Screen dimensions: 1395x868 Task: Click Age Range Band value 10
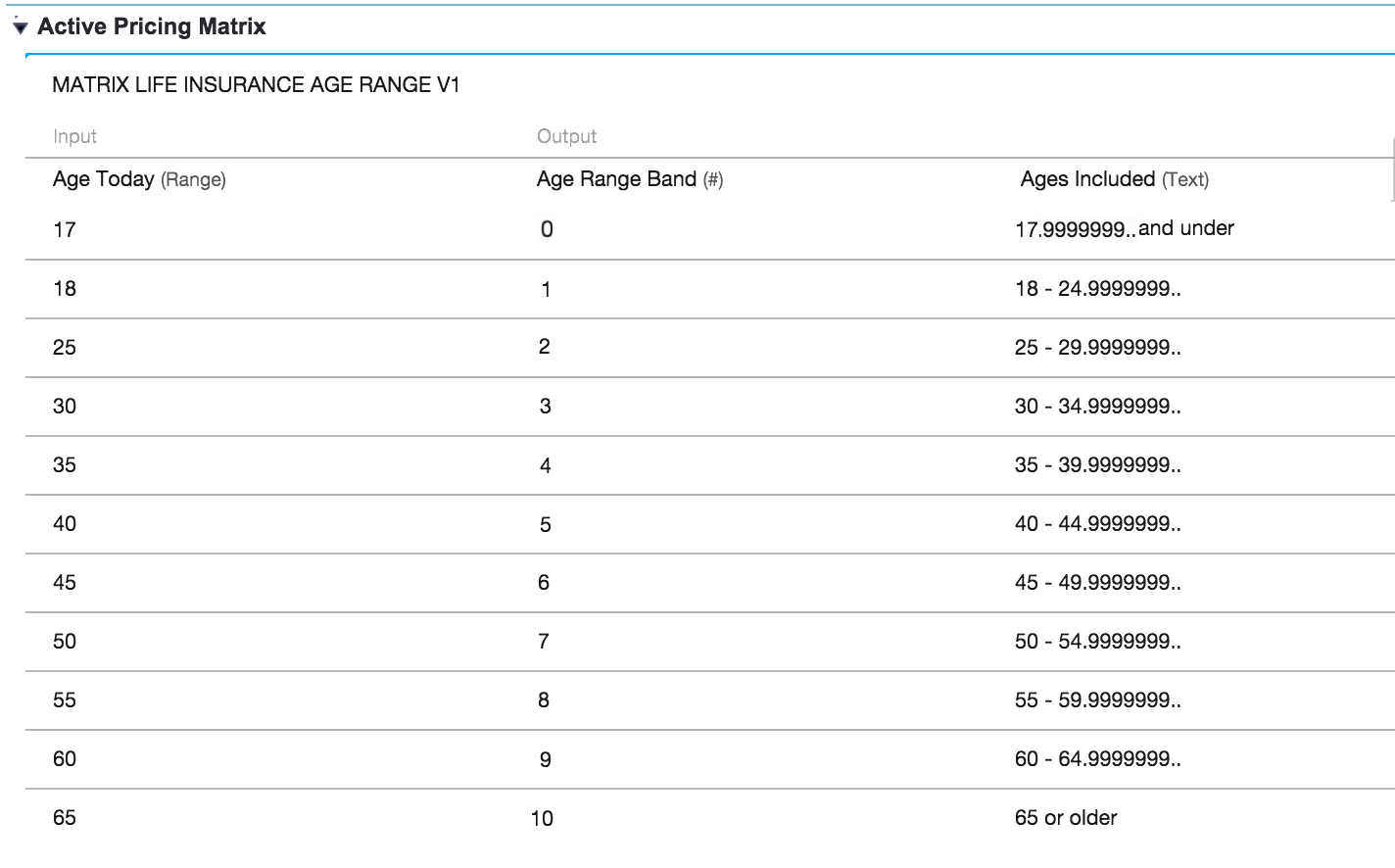pos(542,818)
